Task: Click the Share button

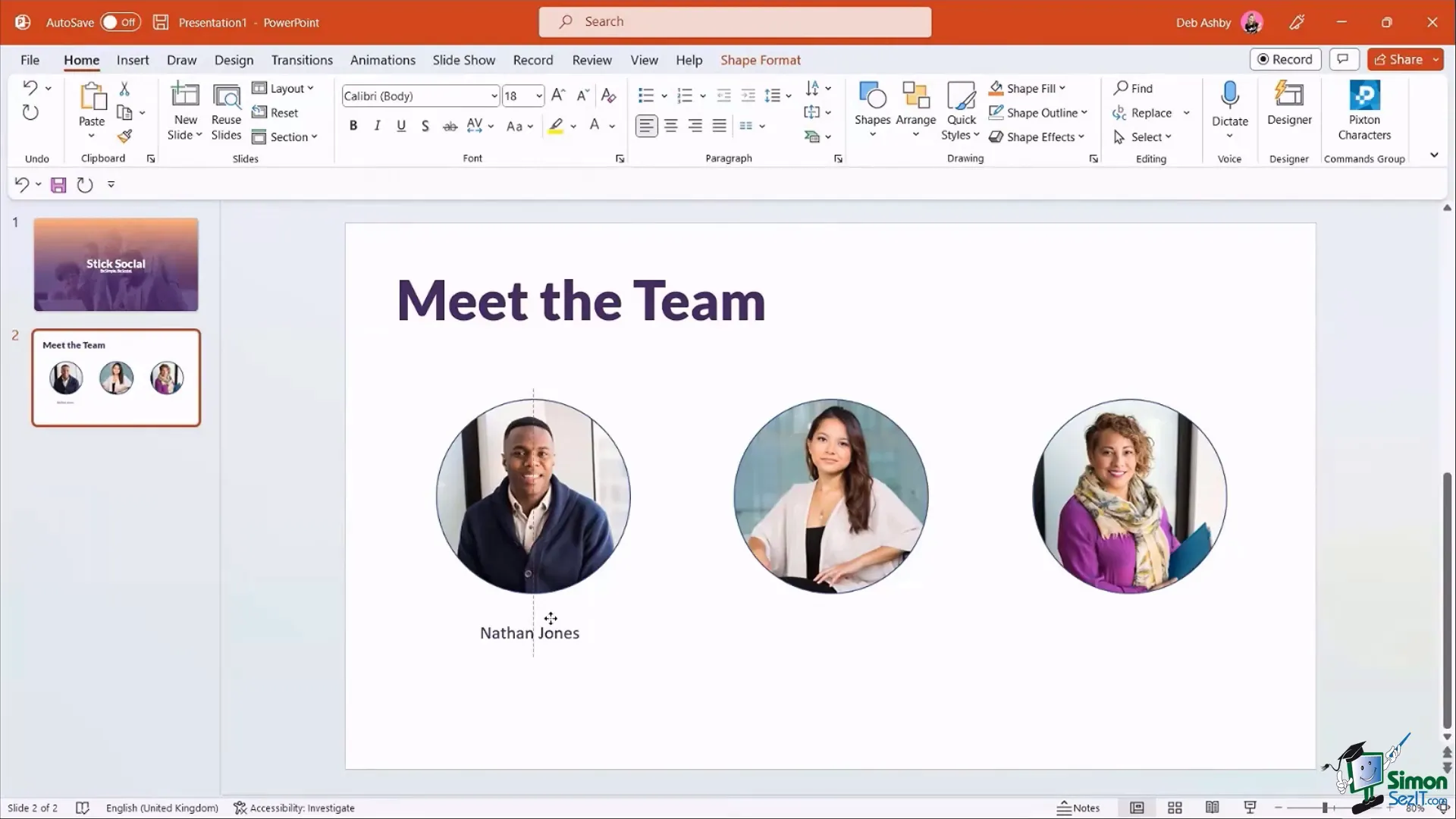Action: (1398, 59)
